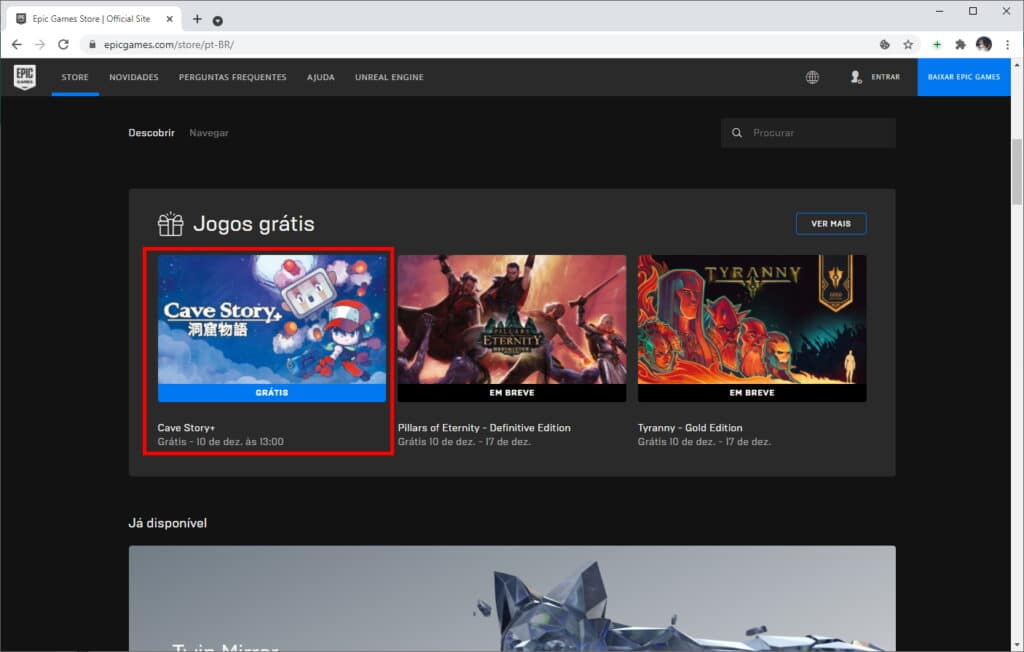Image resolution: width=1024 pixels, height=652 pixels.
Task: Open the Chrome profile avatar
Action: (984, 44)
